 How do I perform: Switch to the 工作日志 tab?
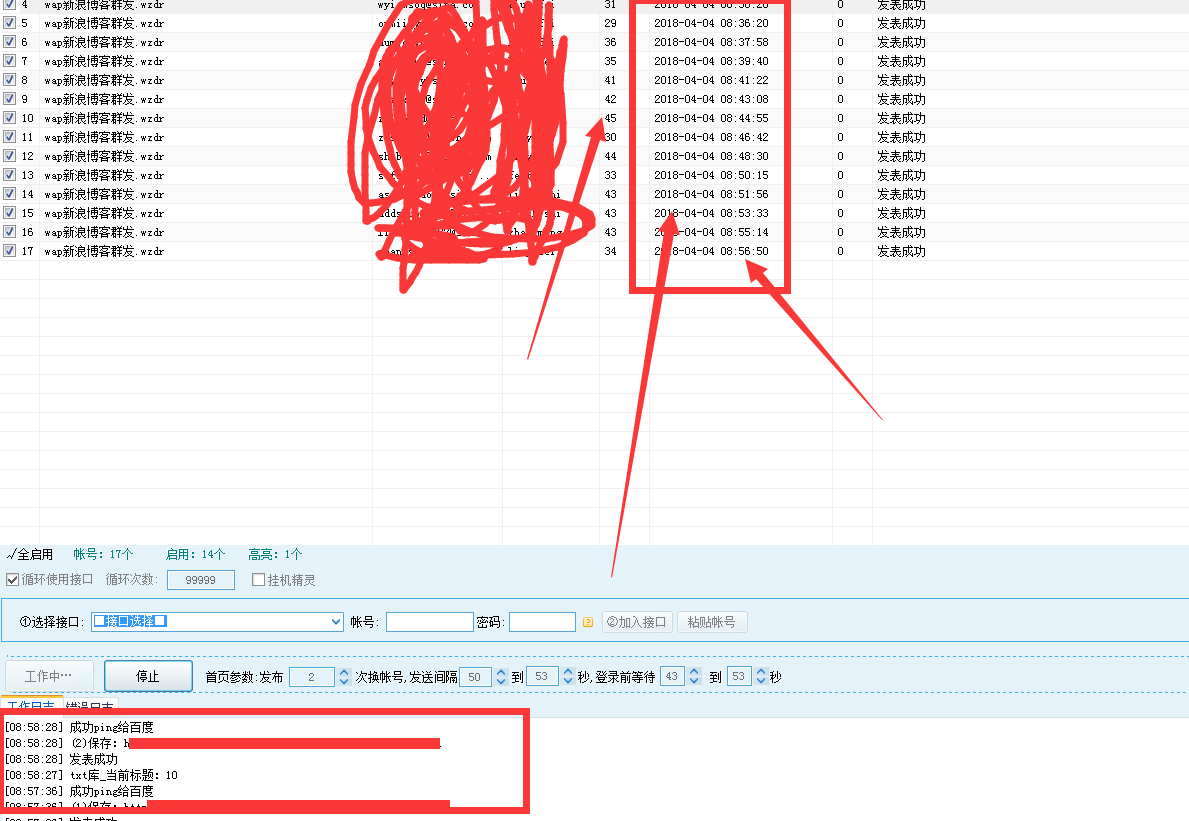32,708
